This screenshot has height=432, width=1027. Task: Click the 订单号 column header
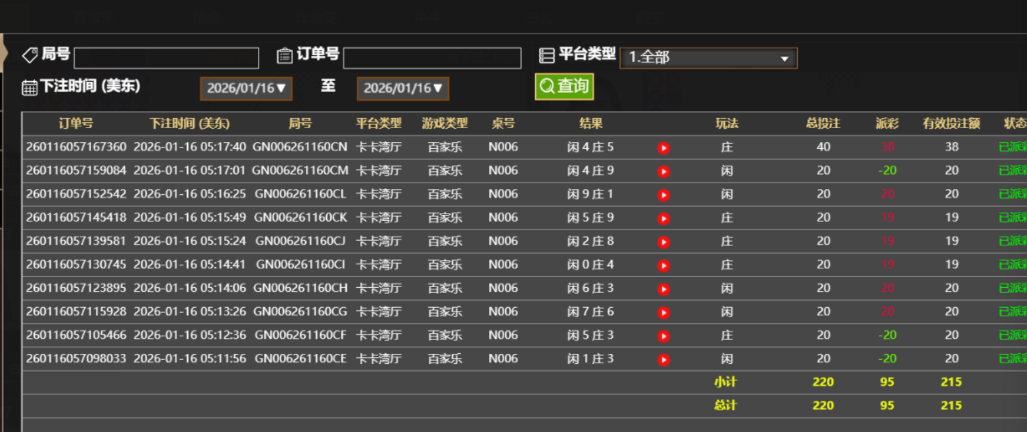(x=76, y=124)
